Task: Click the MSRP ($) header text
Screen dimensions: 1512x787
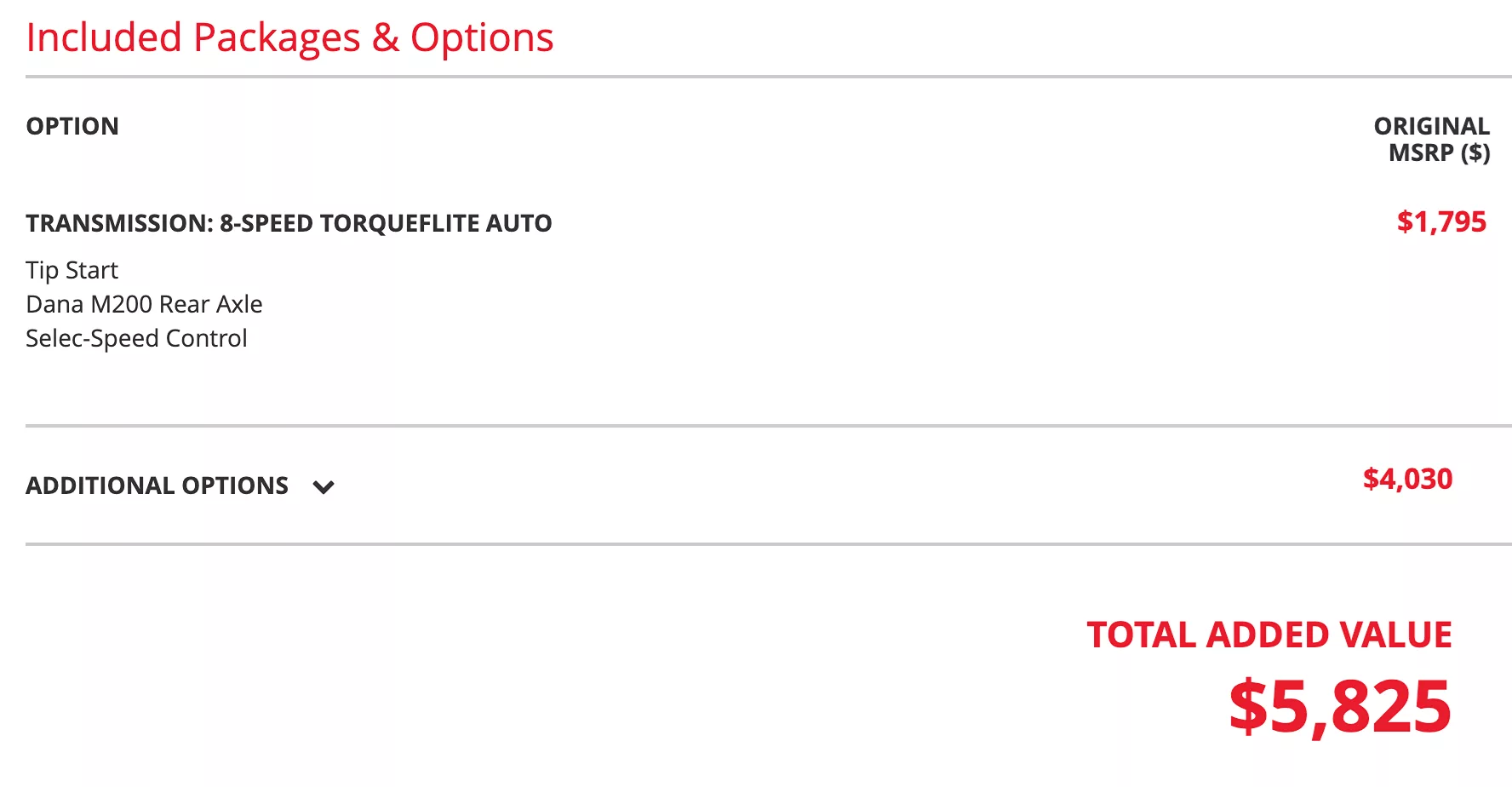Action: (1440, 153)
